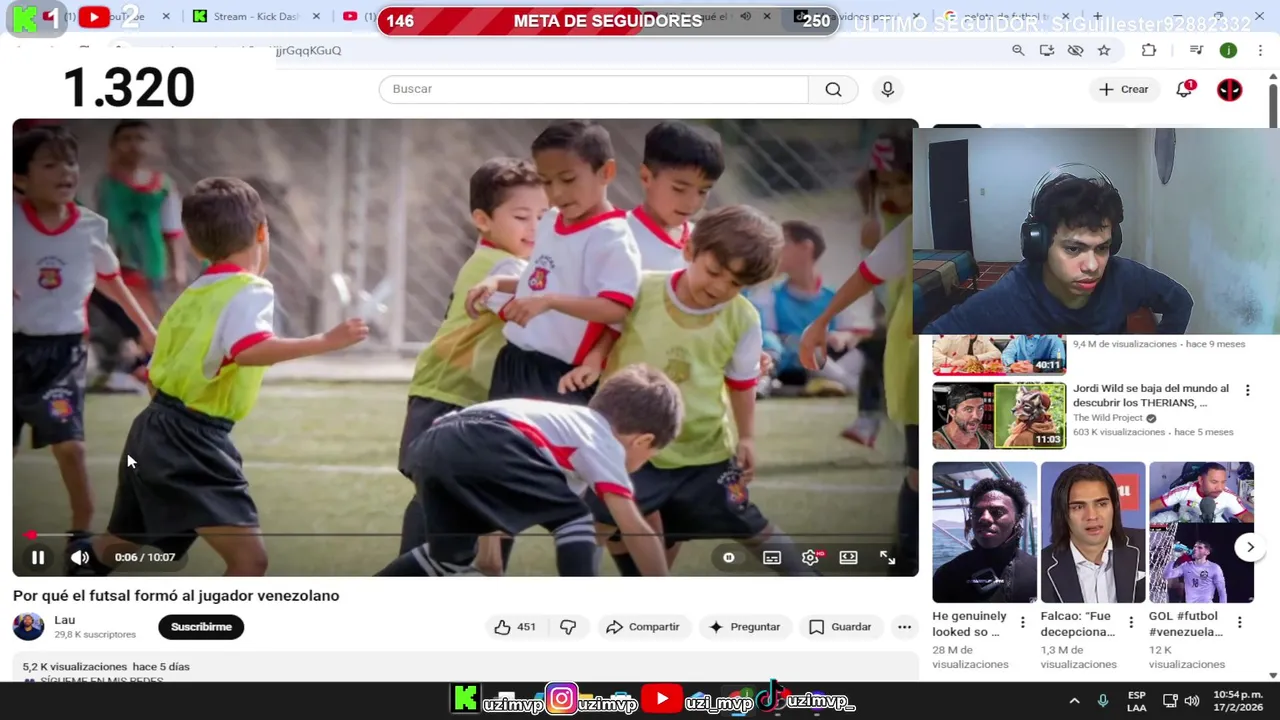Share the video via Compartir

[x=643, y=627]
